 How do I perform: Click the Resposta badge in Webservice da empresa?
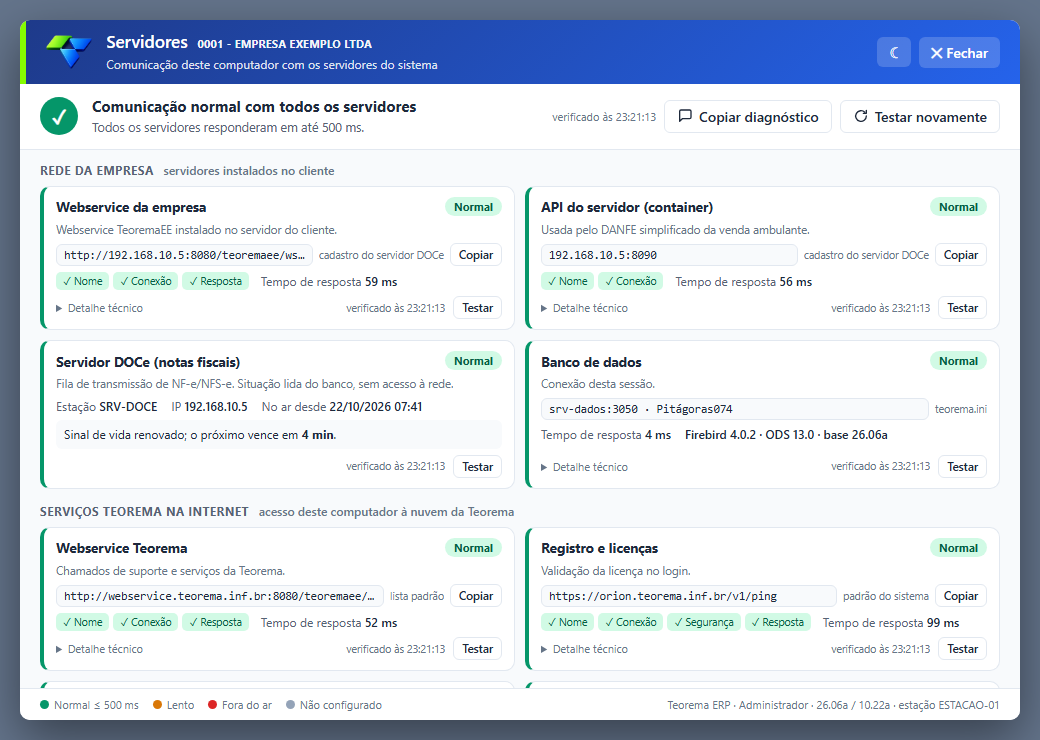click(x=216, y=281)
